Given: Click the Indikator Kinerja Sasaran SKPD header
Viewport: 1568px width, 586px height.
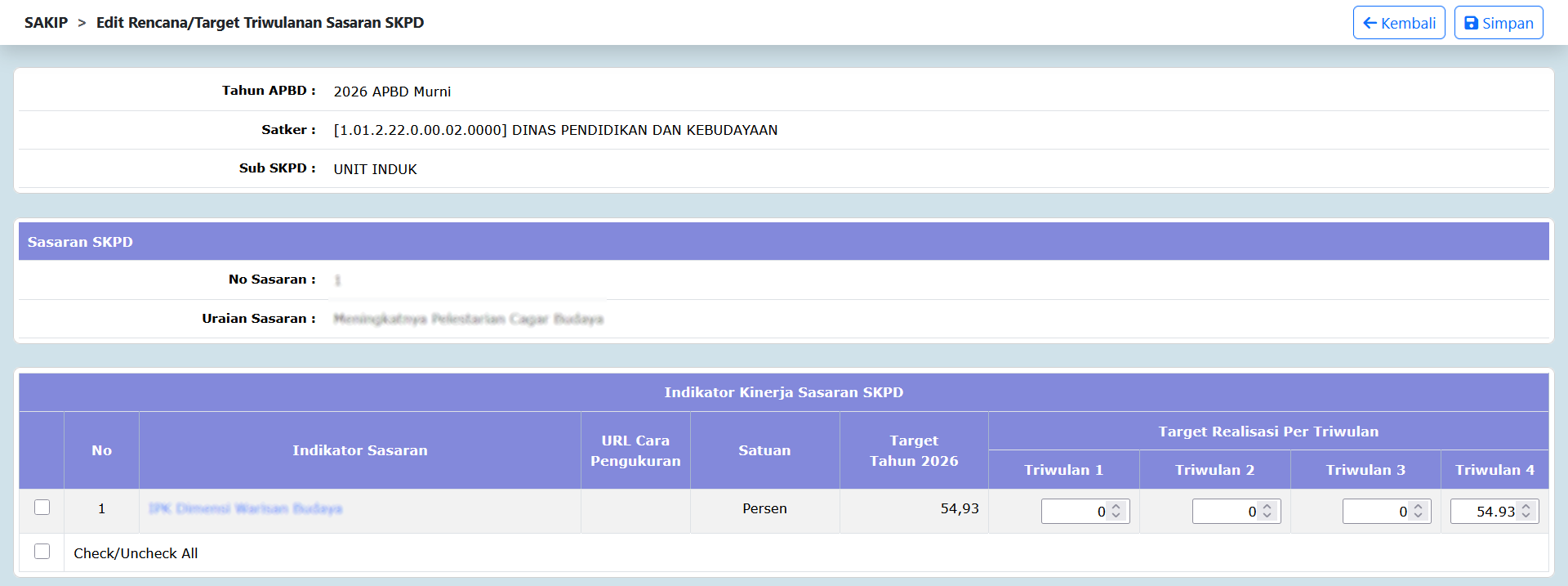Looking at the screenshot, I should point(784,392).
